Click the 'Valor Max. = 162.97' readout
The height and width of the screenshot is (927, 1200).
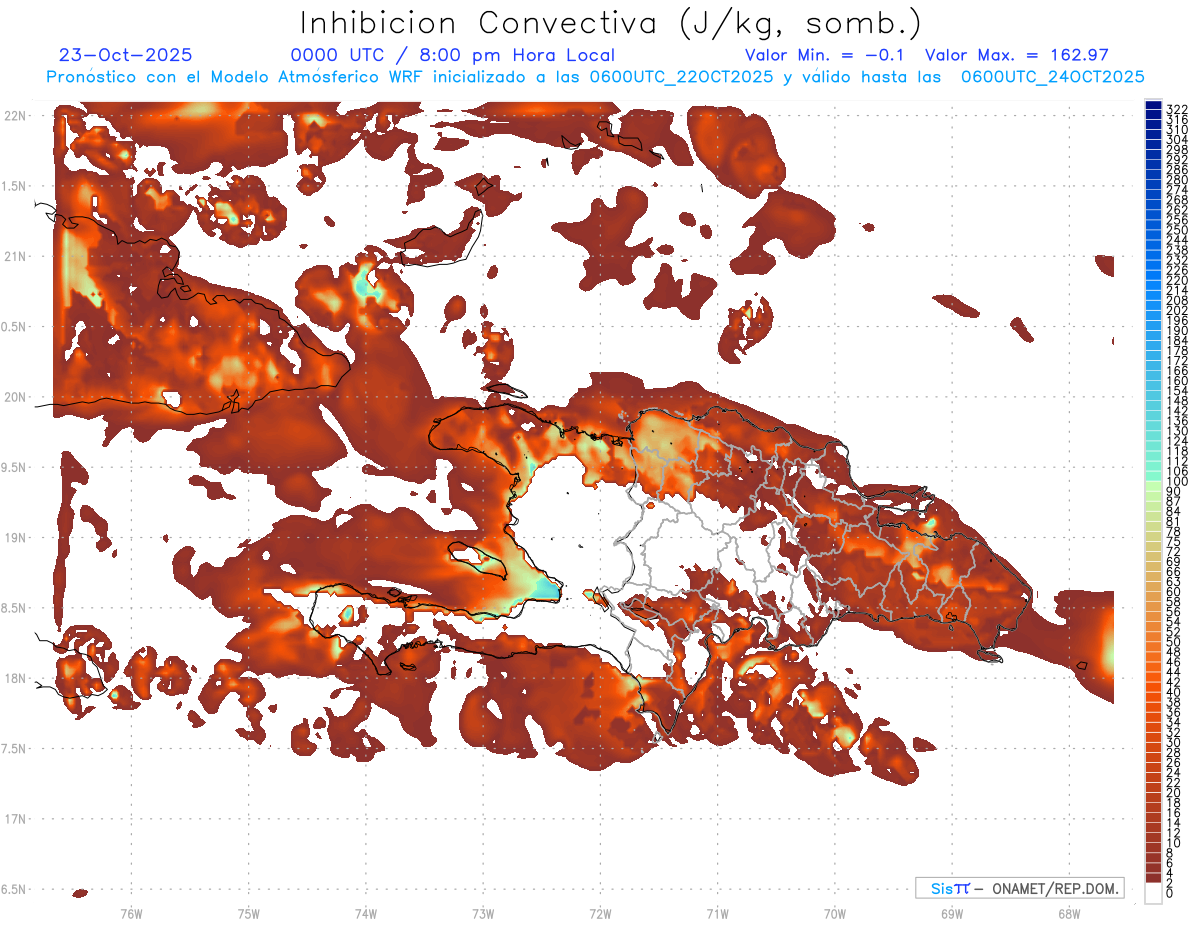tap(1017, 55)
